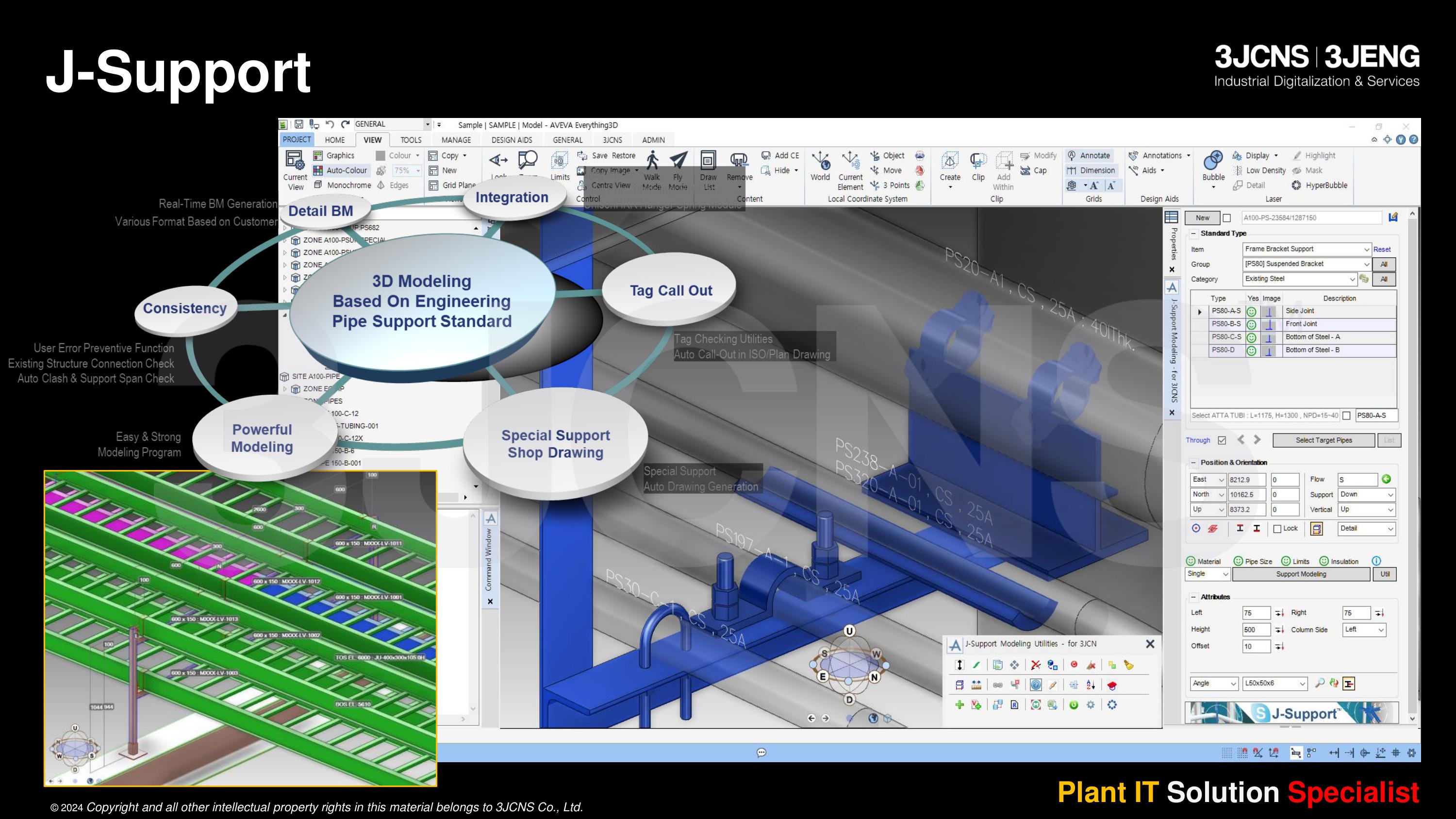Image resolution: width=1456 pixels, height=819 pixels.
Task: Open the 3JCNS ribbon tab
Action: pos(612,140)
